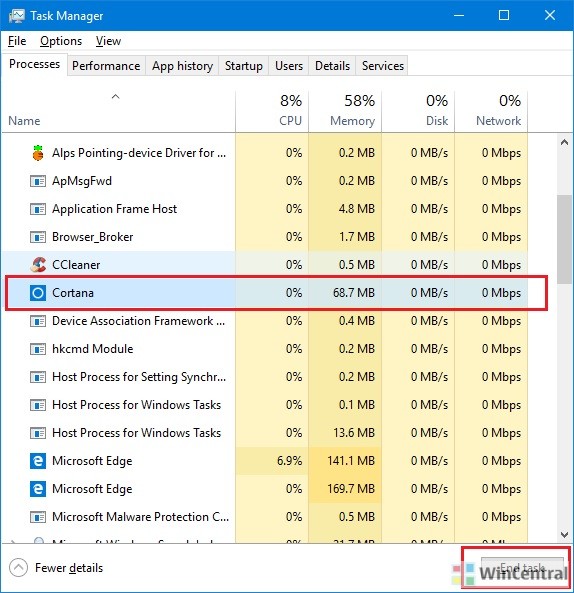Collapse view with Fewer details arrow

[18, 568]
